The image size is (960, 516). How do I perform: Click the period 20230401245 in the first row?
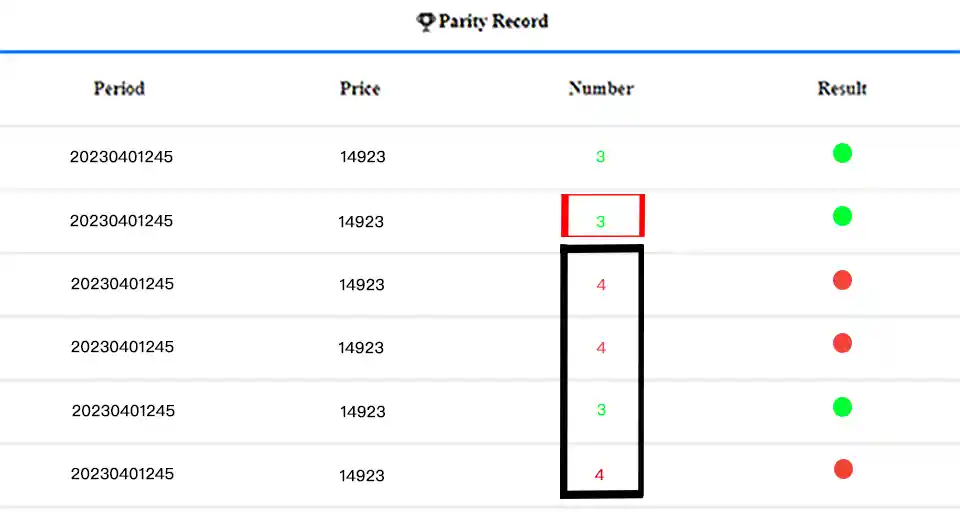[121, 156]
